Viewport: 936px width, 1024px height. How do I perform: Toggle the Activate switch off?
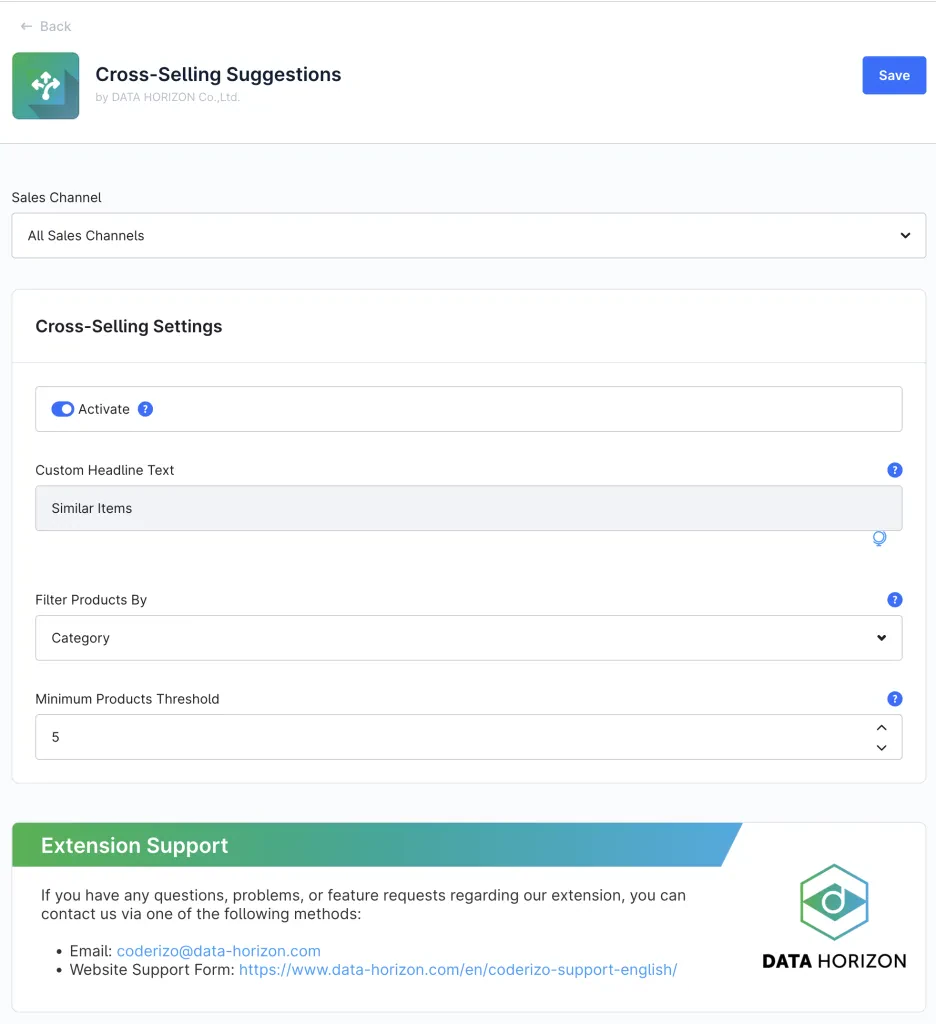click(x=63, y=409)
